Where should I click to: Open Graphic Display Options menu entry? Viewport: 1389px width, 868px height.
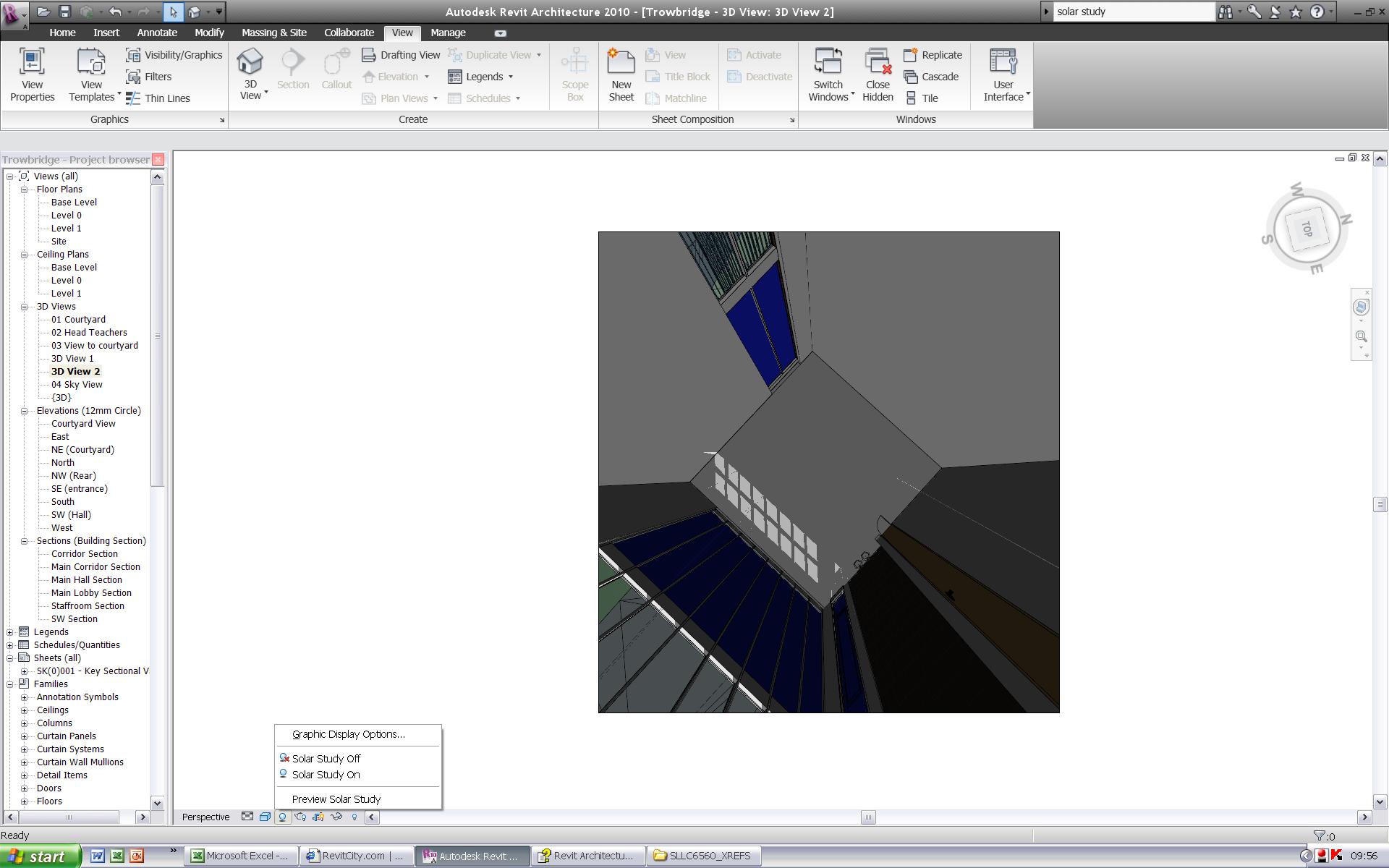pos(348,734)
